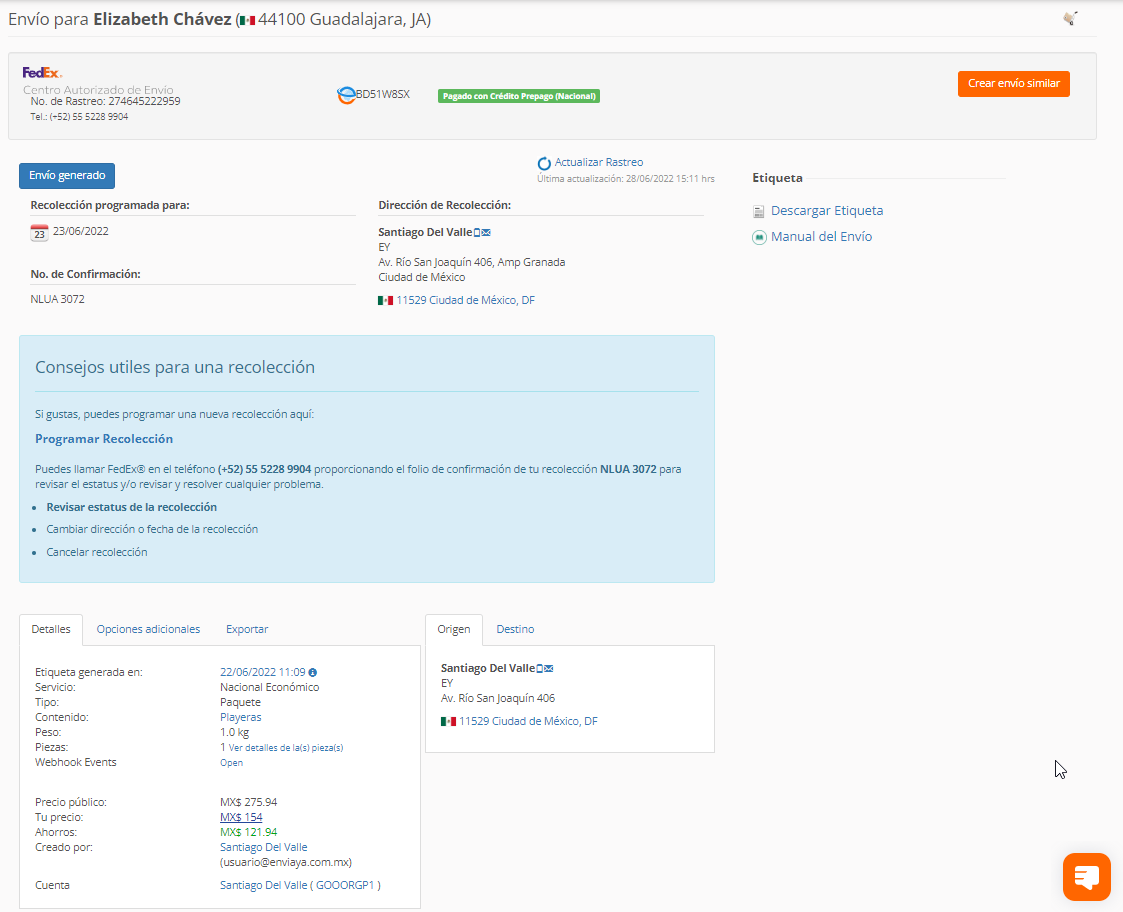Open the Playeras content link
The width and height of the screenshot is (1123, 912).
241,717
